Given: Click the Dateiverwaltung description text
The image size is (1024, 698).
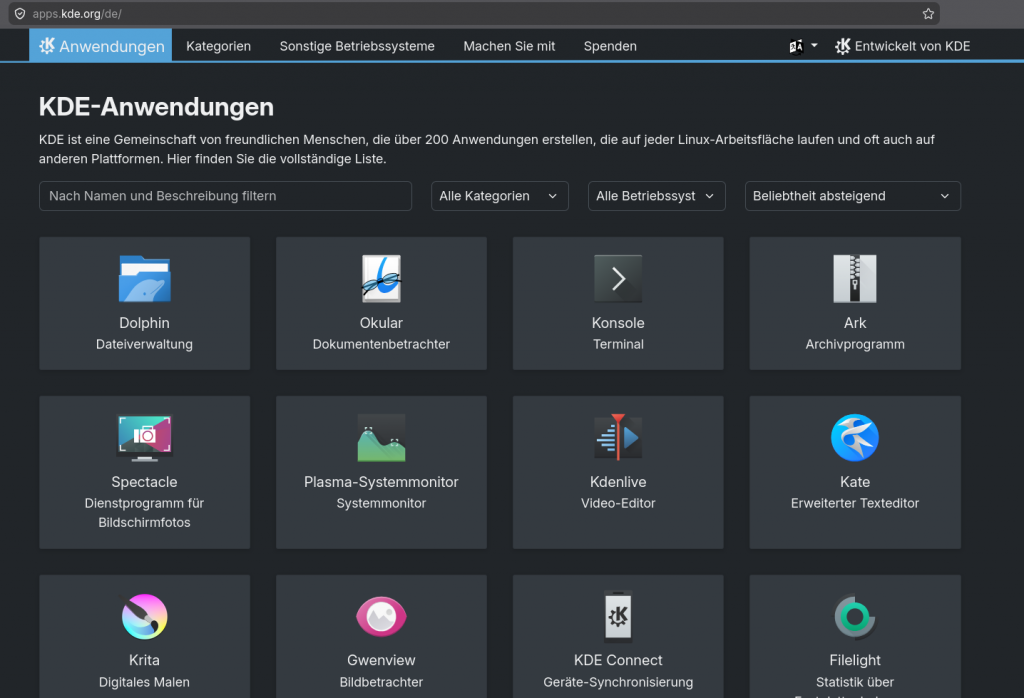Looking at the screenshot, I should pos(144,344).
